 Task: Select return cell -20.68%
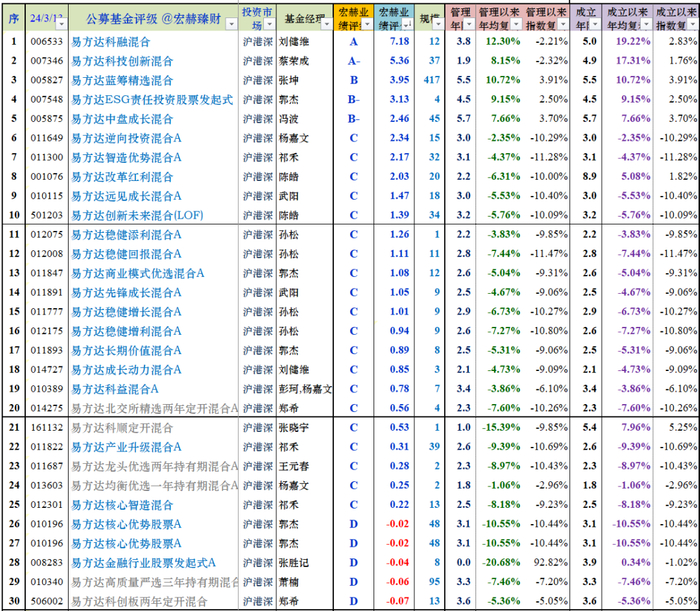499,562
